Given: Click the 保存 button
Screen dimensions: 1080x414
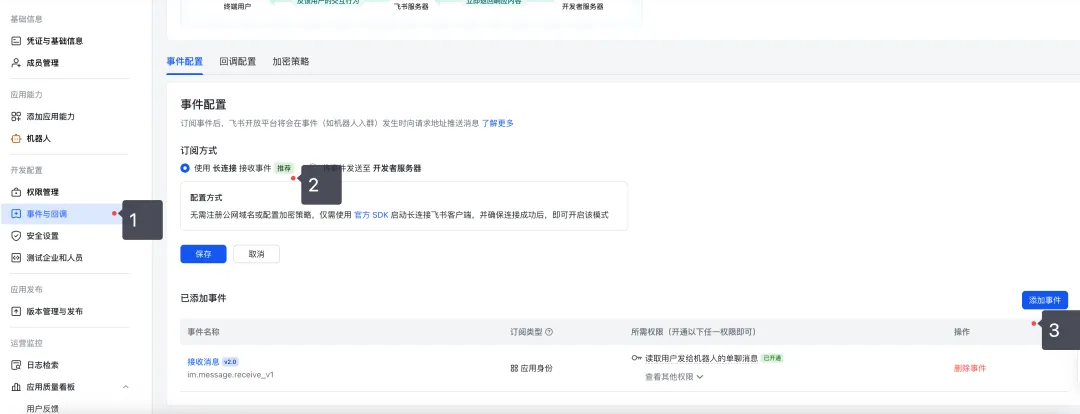Looking at the screenshot, I should 203,253.
